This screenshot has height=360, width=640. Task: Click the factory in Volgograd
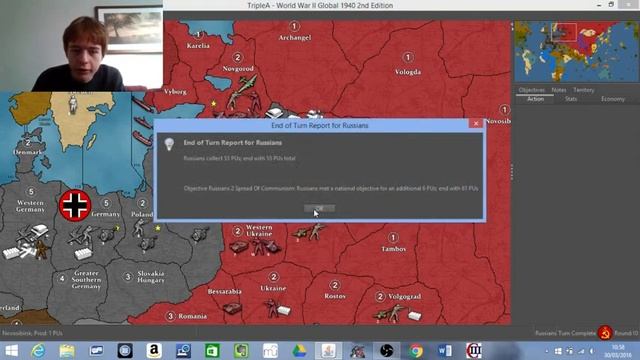[x=414, y=316]
